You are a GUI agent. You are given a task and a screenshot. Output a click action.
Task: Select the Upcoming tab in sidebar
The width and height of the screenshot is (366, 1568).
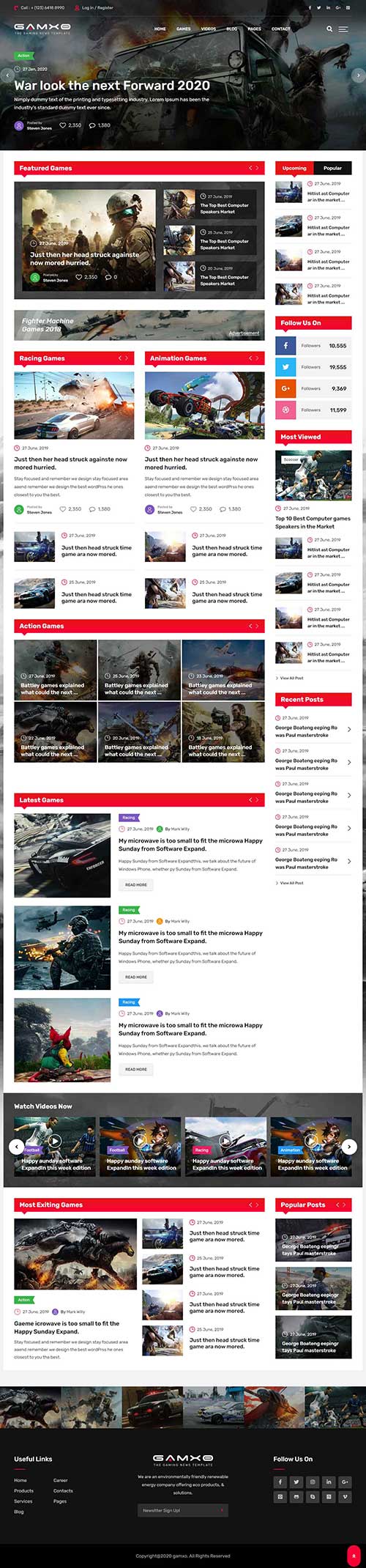[294, 168]
